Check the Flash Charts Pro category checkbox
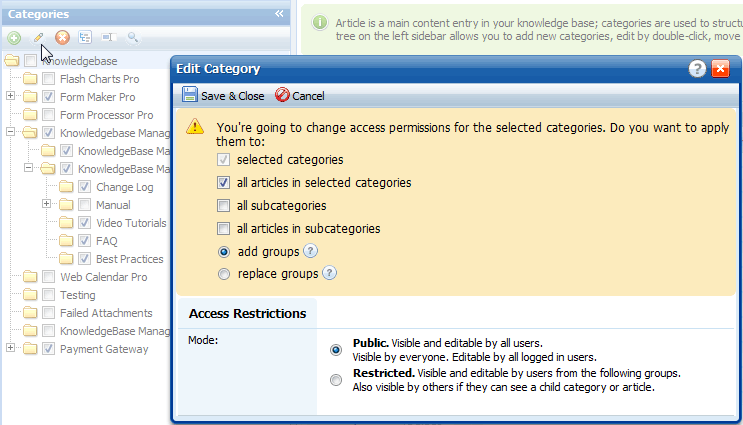743x425 pixels. (x=48, y=79)
